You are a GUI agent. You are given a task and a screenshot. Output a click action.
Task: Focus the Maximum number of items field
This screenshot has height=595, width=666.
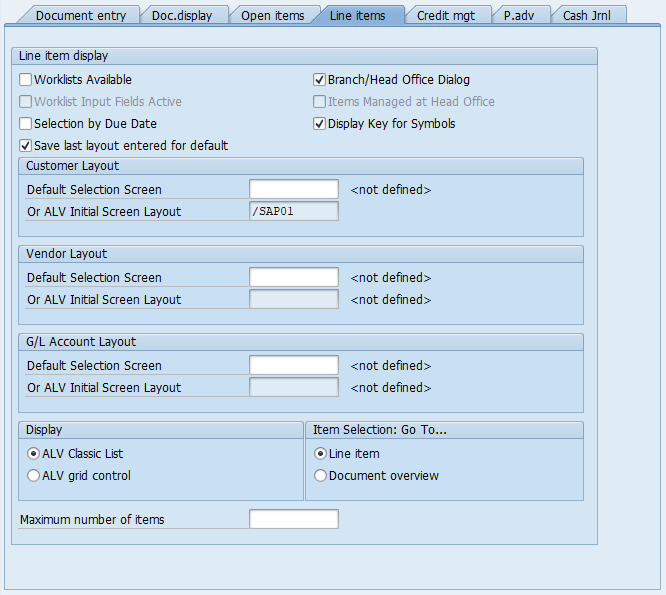point(294,519)
